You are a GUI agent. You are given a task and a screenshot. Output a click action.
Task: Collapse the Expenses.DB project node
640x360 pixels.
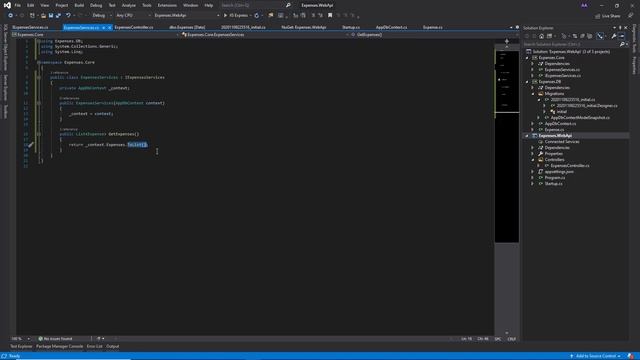(527, 82)
